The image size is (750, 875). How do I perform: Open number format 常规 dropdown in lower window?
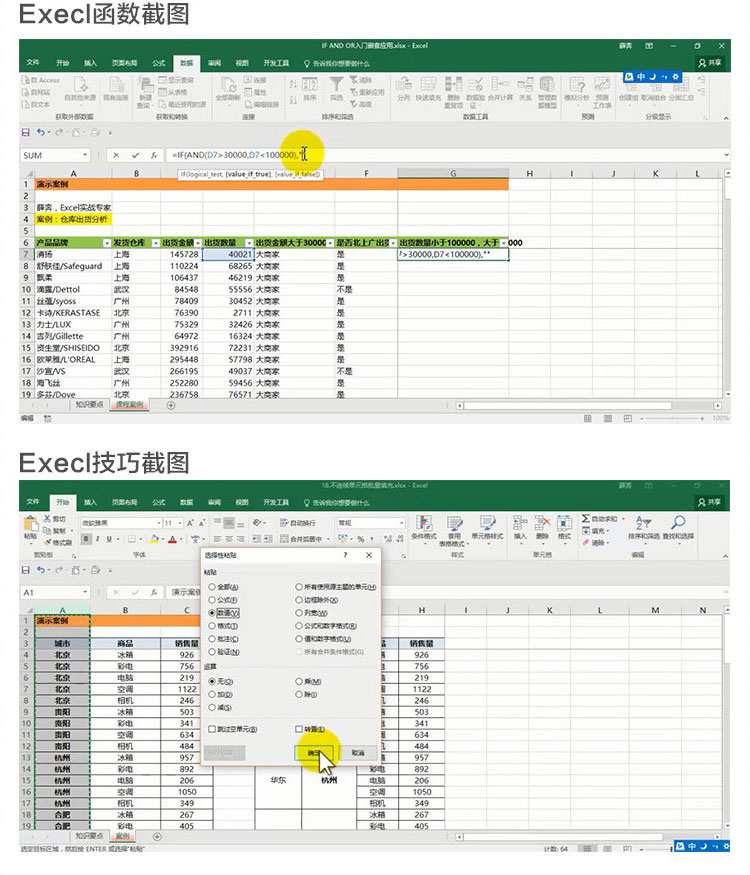click(x=401, y=523)
